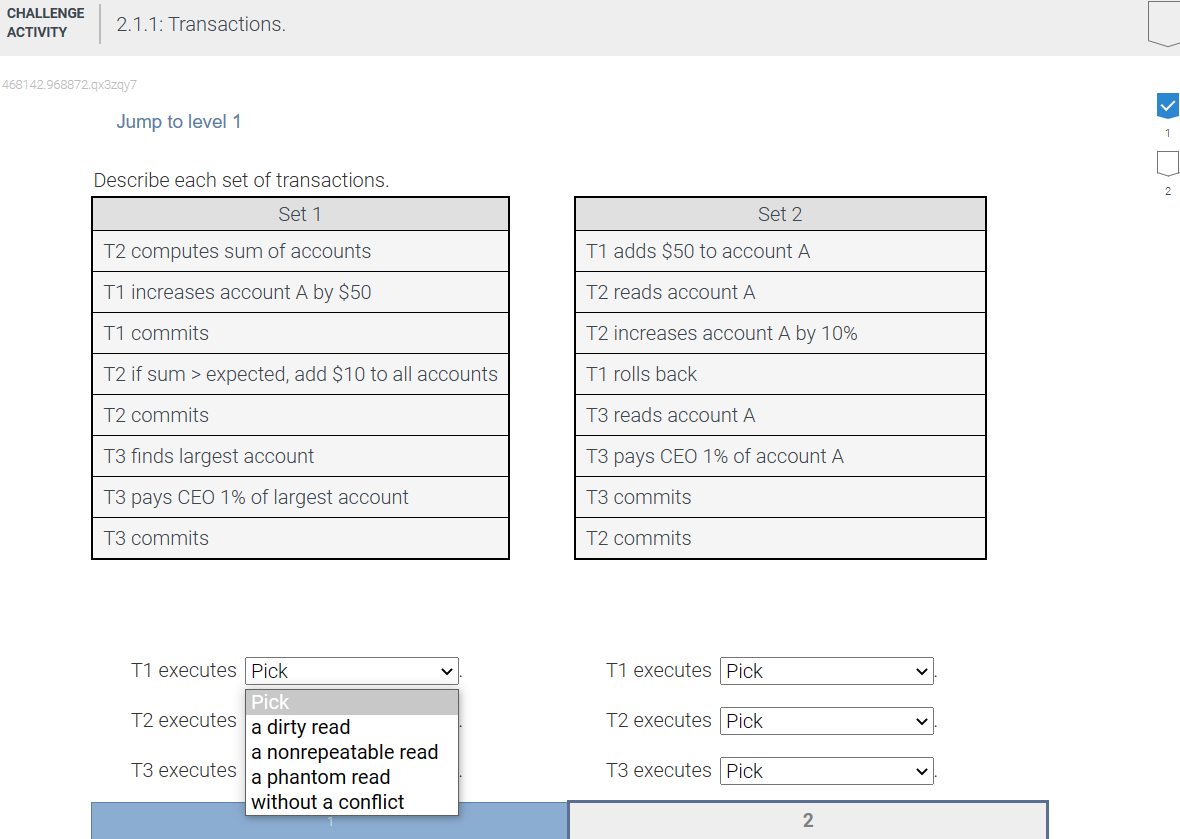Image resolution: width=1180 pixels, height=839 pixels.
Task: Open the T1 executes dropdown for Set 2
Action: pos(826,671)
